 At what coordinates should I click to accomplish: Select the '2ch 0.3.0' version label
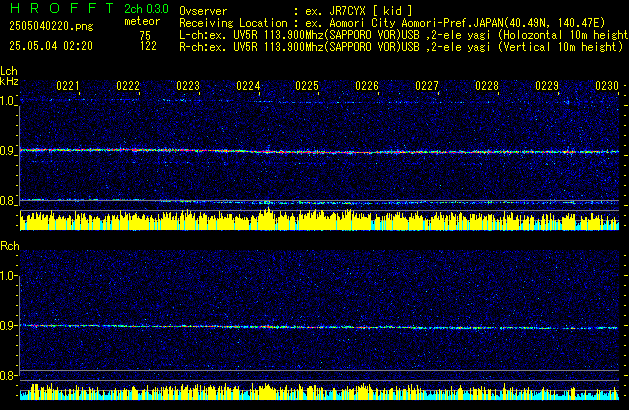[146, 9]
